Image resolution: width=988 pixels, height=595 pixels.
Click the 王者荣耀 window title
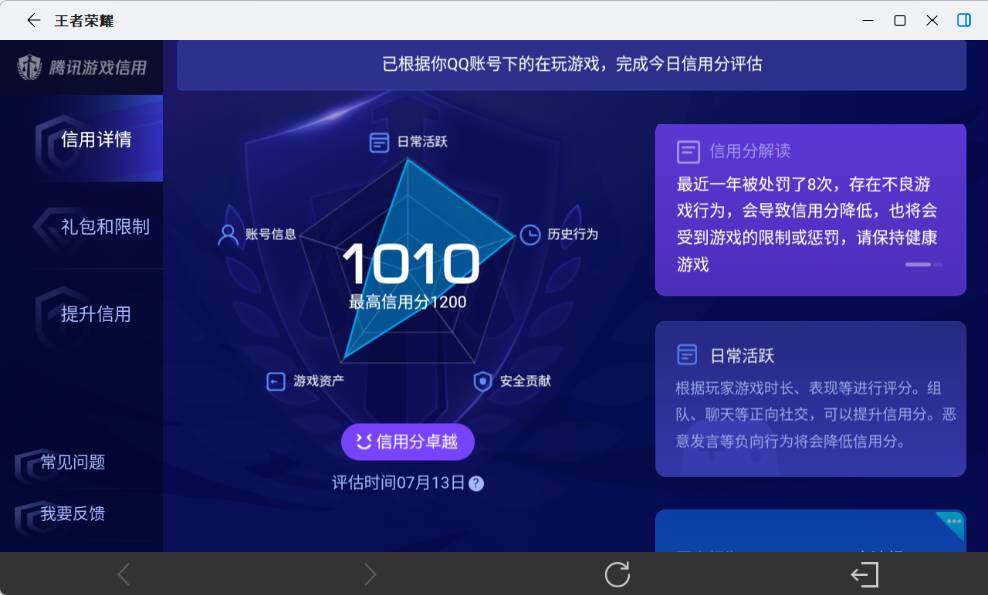84,21
